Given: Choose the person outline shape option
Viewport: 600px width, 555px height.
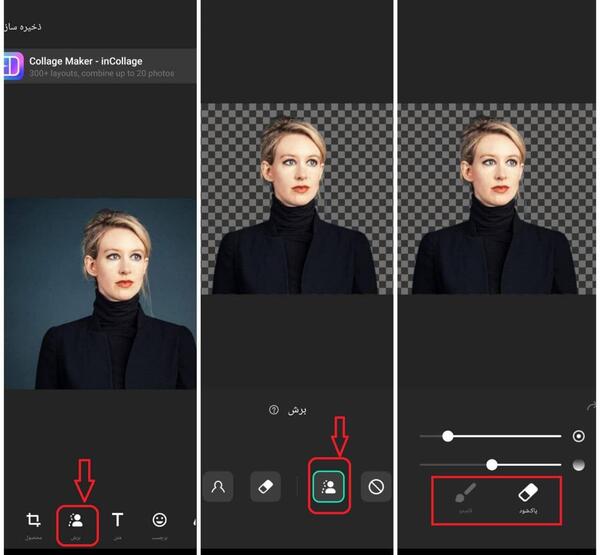Looking at the screenshot, I should point(218,486).
